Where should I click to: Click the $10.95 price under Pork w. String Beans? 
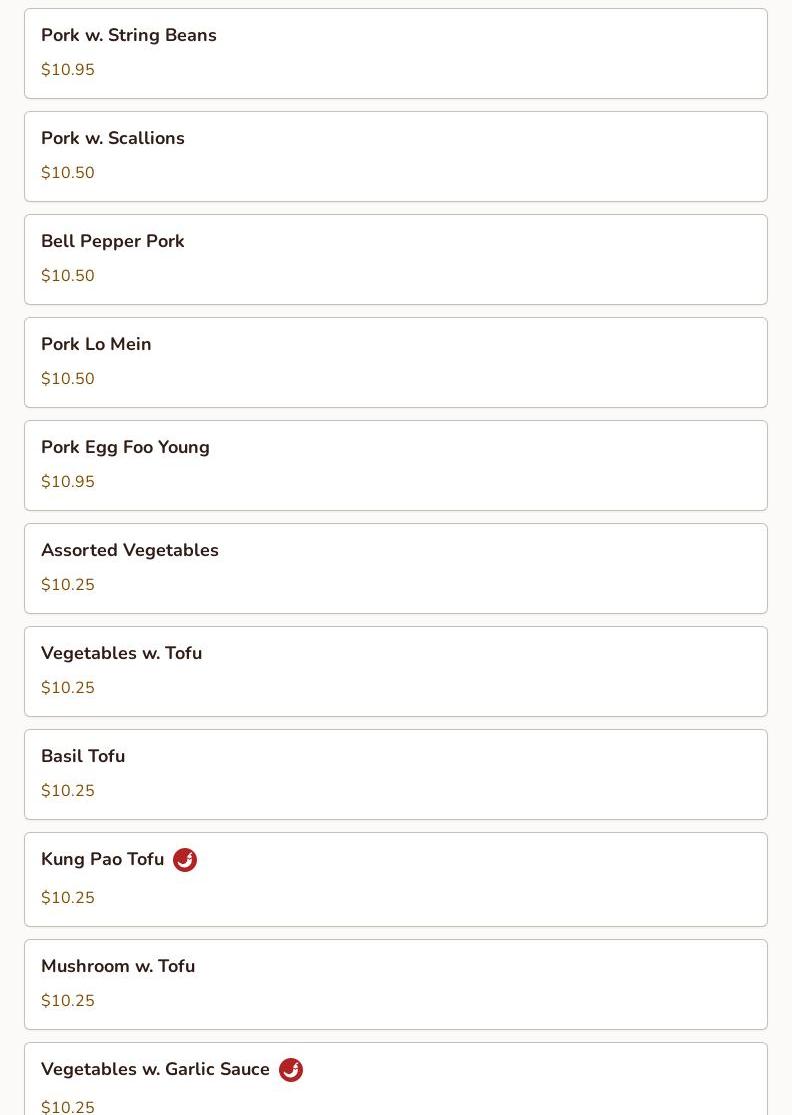pos(68,70)
